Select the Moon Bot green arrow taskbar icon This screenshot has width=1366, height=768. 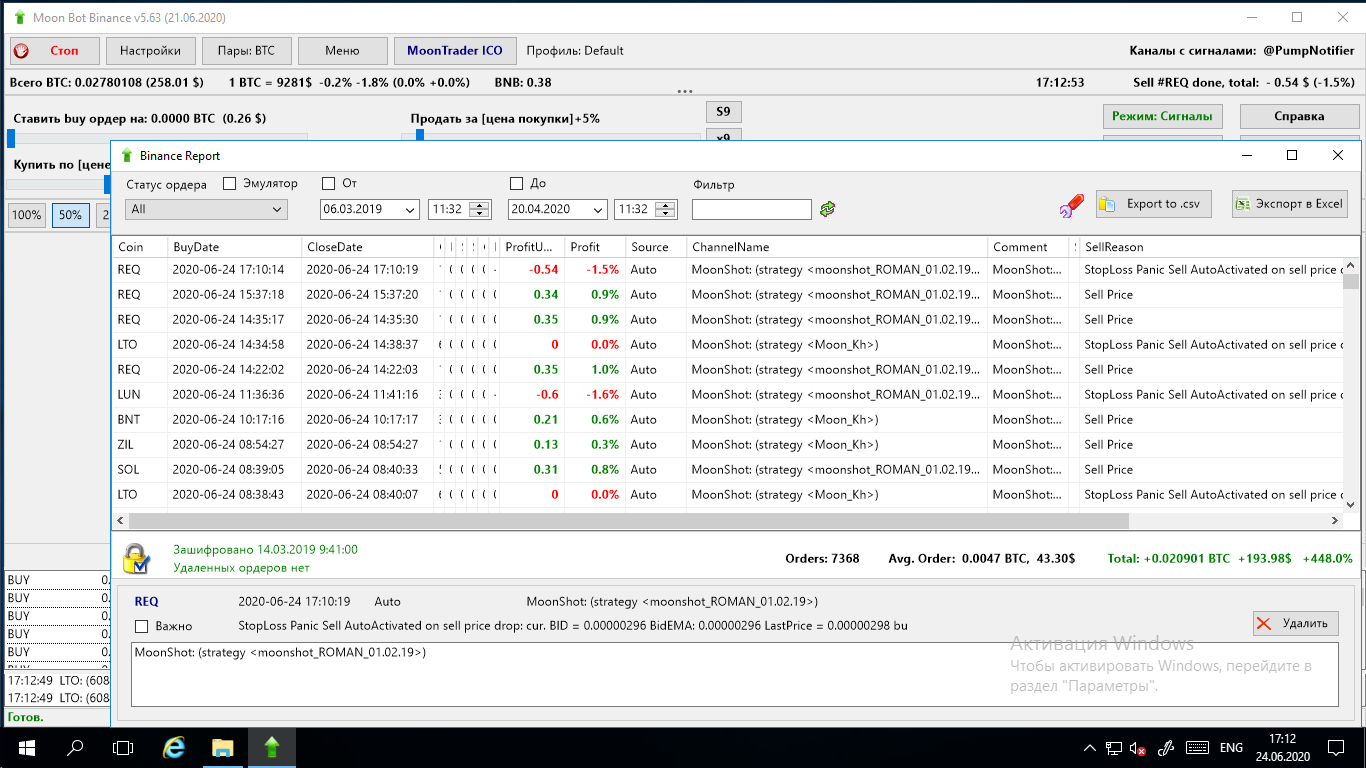coord(271,747)
